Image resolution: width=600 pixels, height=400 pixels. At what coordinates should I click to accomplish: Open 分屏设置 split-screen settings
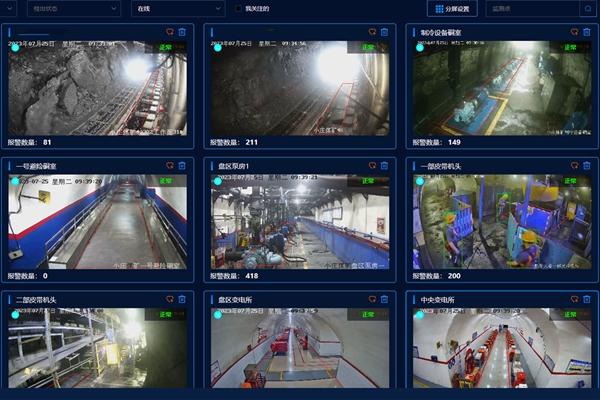(452, 8)
